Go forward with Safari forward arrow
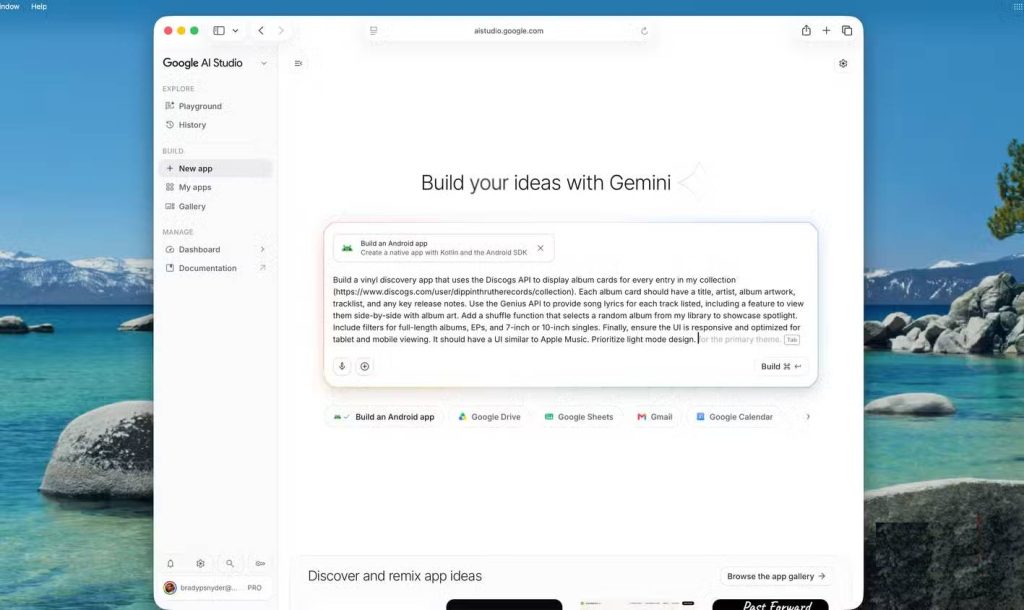The image size is (1024, 610). (281, 31)
